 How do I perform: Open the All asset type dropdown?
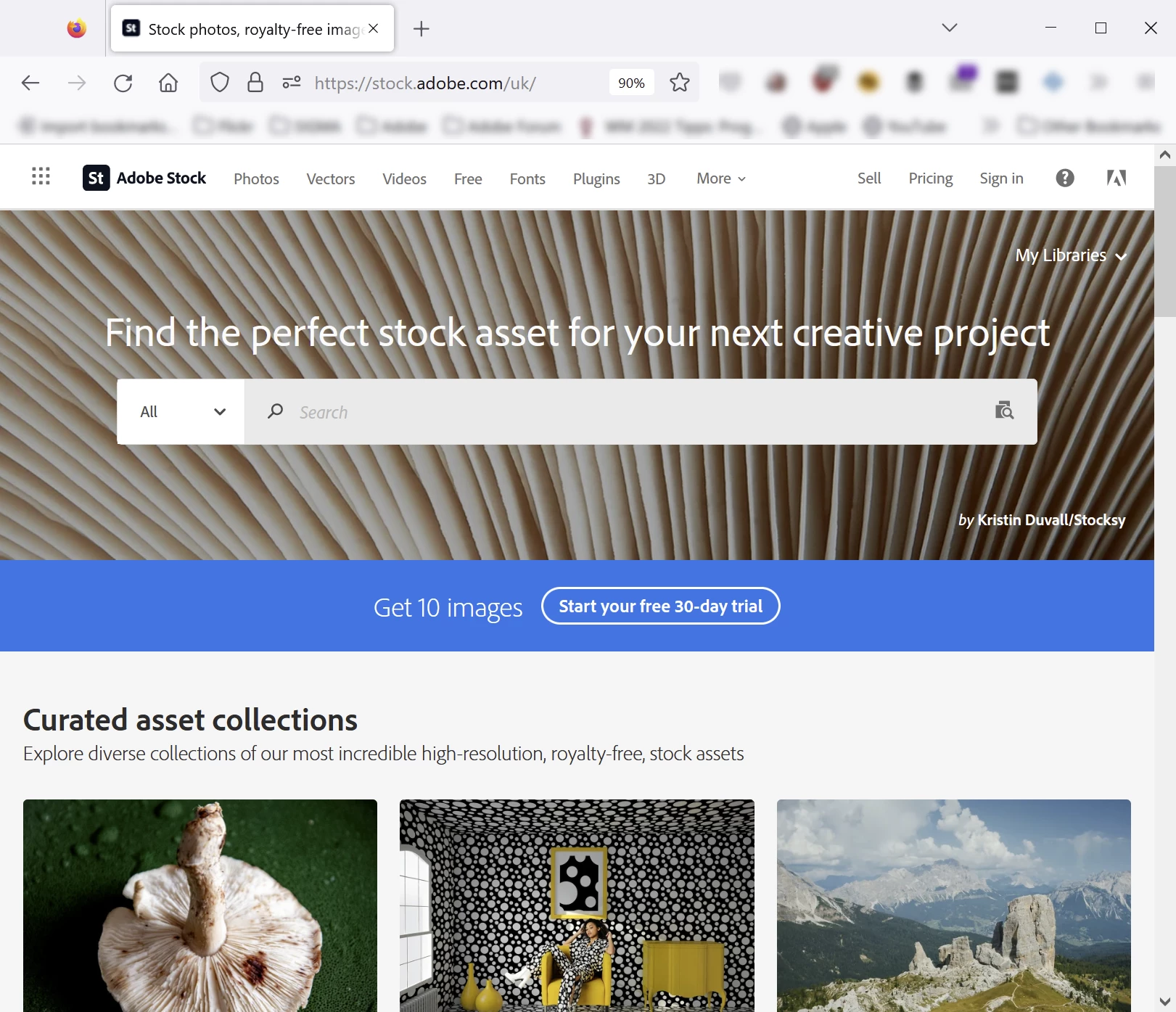click(x=181, y=411)
